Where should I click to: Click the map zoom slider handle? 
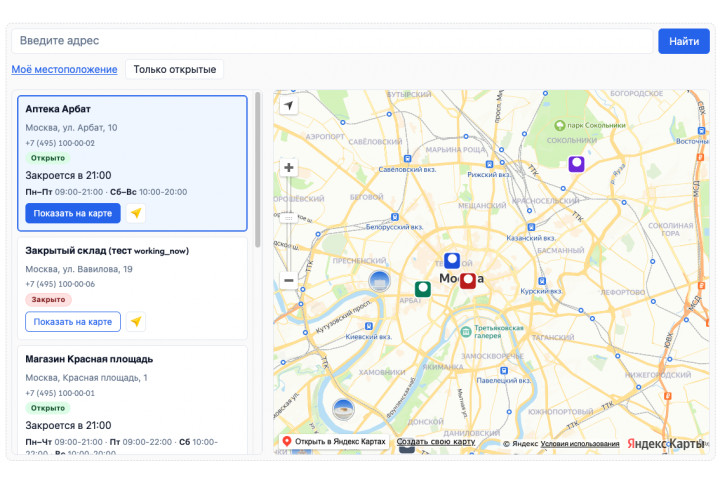click(x=289, y=218)
